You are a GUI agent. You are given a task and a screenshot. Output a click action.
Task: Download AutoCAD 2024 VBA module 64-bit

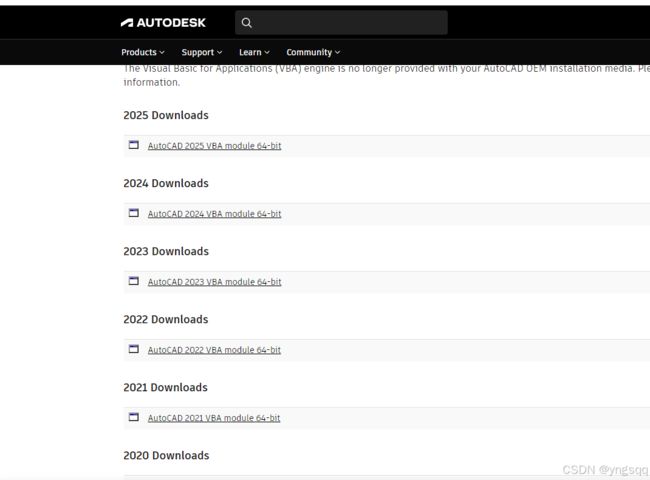[x=214, y=214]
